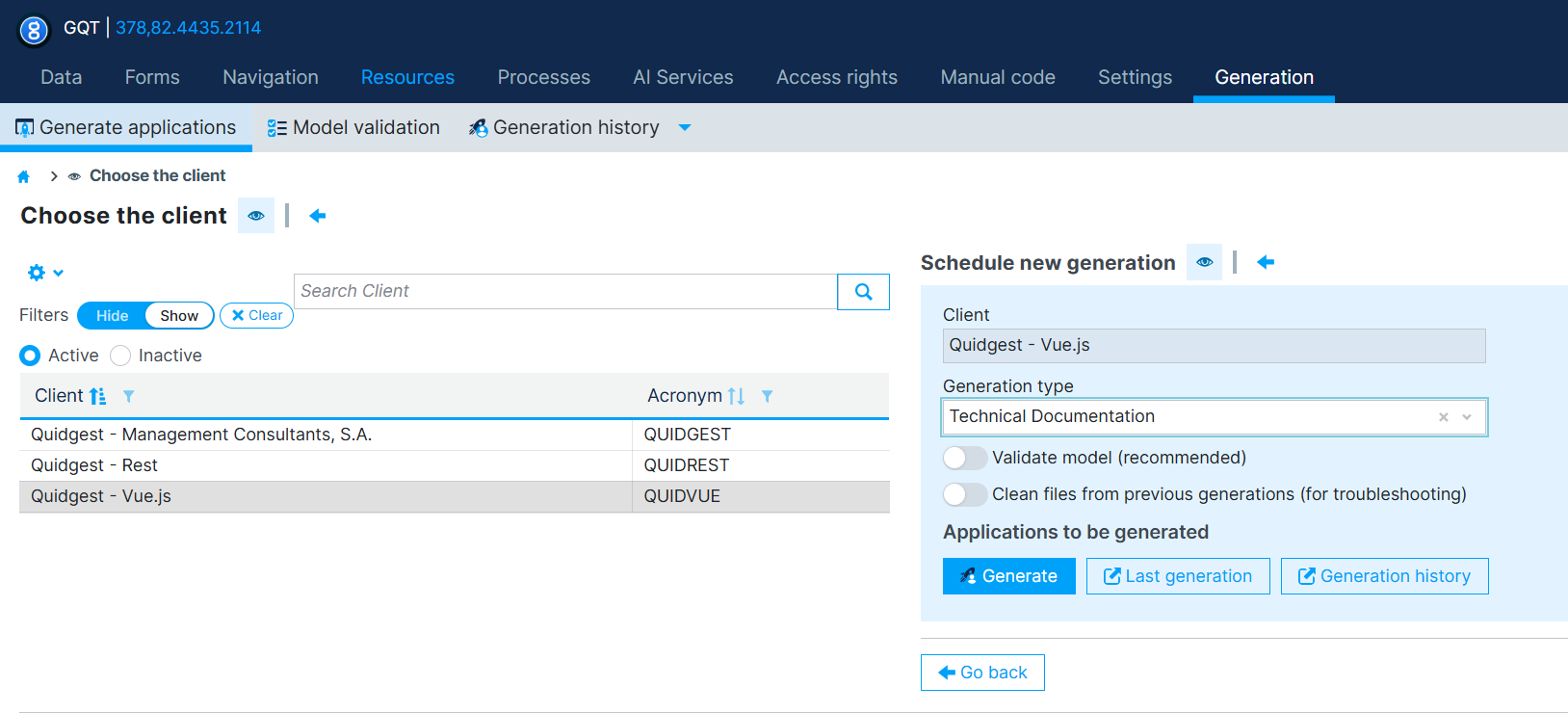
Task: Sort the table by Client column icon
Action: (x=97, y=396)
